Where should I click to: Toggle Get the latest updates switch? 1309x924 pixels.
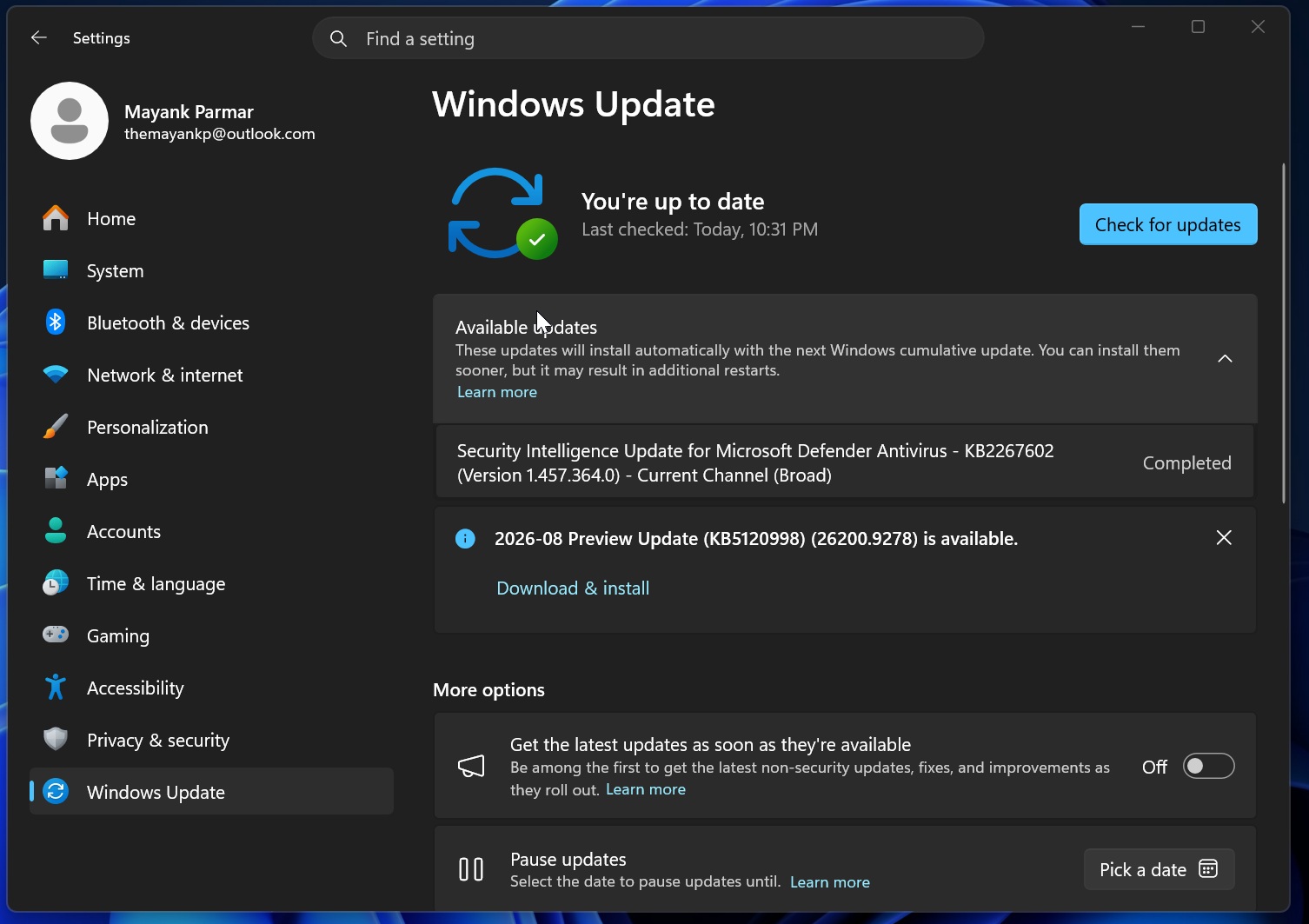[1208, 766]
